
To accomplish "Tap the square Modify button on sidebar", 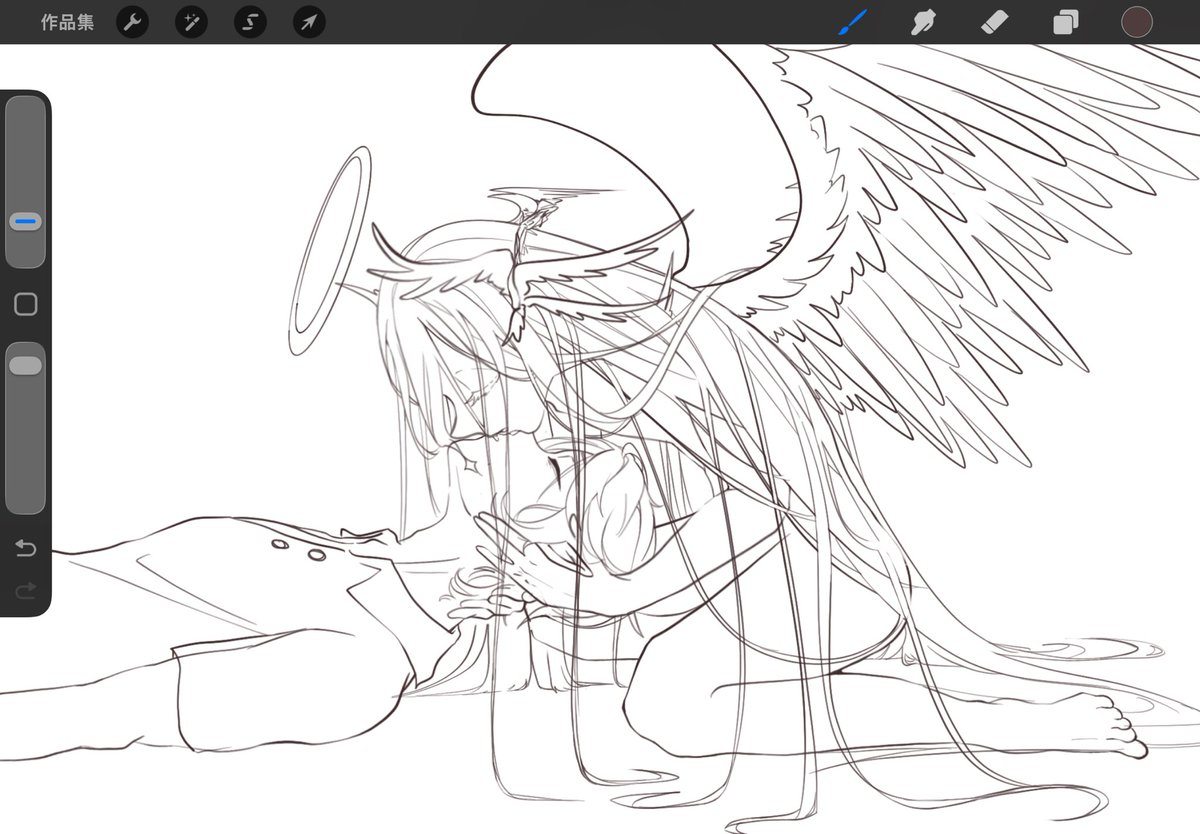I will [26, 305].
